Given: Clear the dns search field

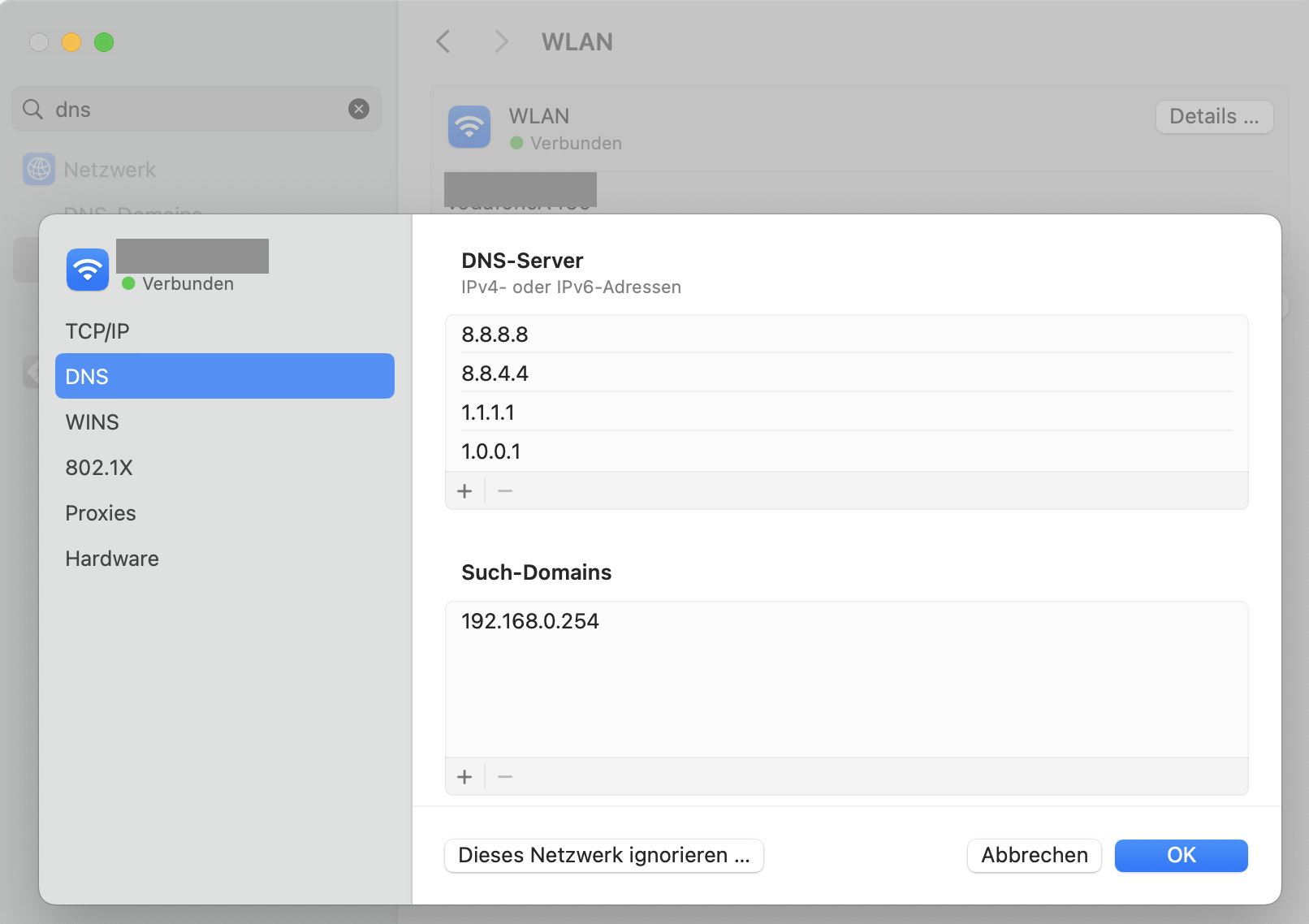Looking at the screenshot, I should tap(359, 109).
